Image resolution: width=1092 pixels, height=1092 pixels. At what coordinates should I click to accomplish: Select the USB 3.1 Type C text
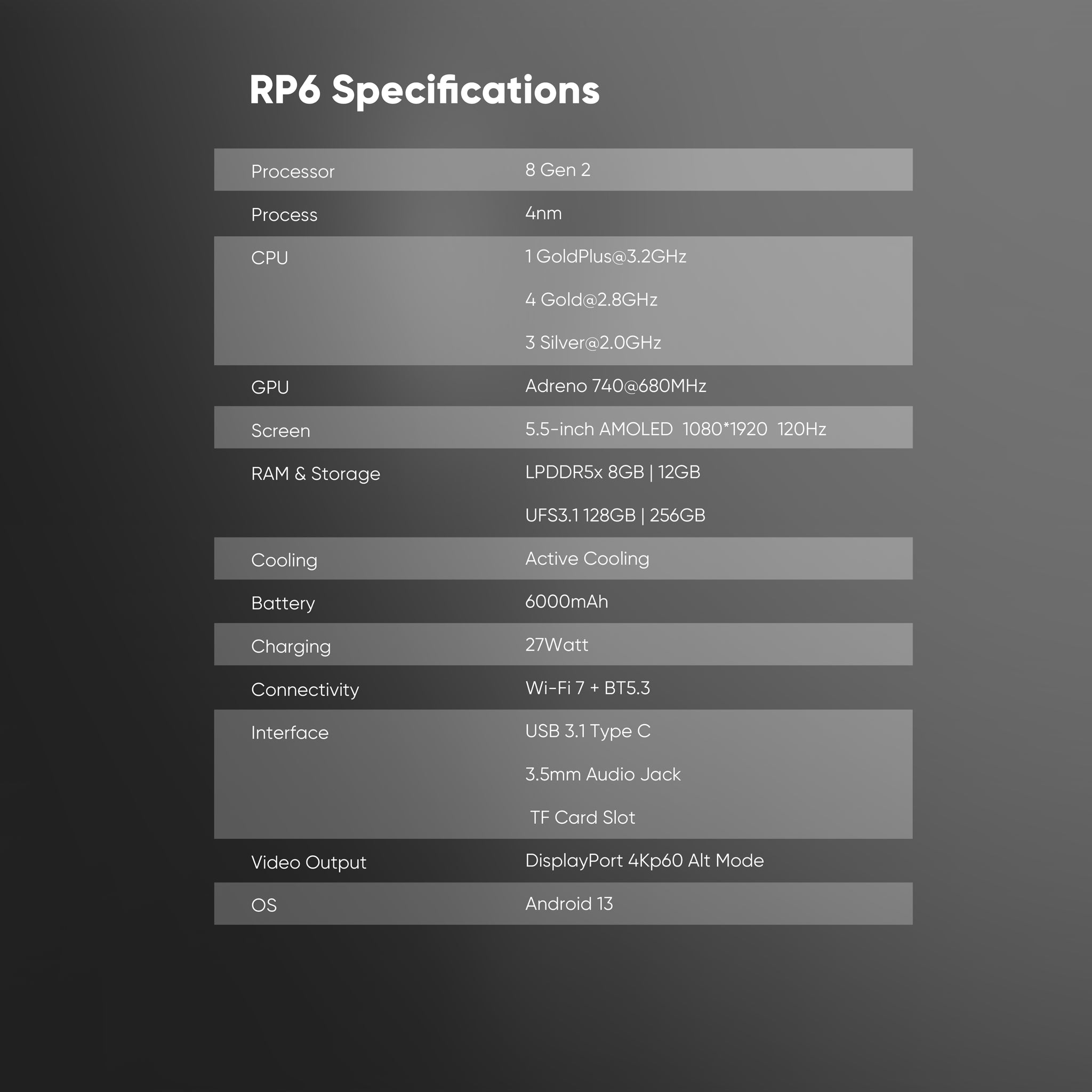(587, 731)
